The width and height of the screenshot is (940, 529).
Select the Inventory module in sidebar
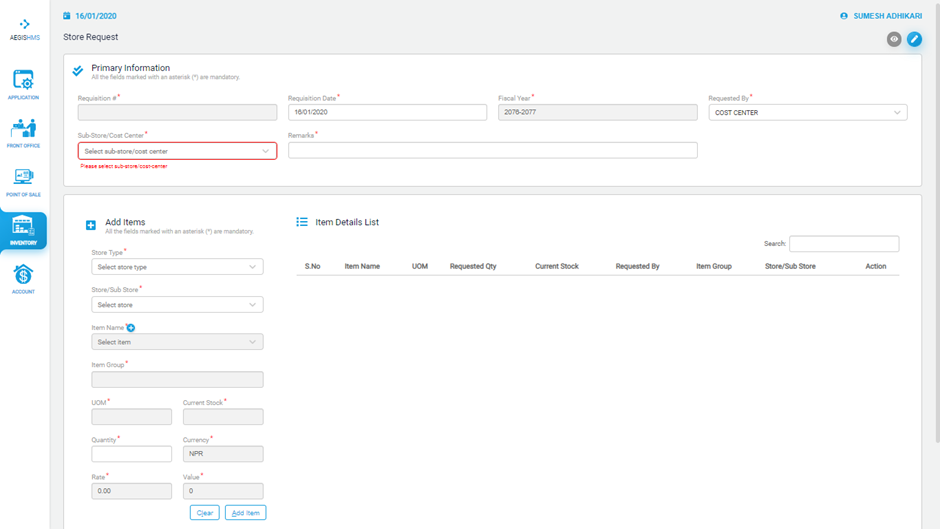[x=23, y=231]
